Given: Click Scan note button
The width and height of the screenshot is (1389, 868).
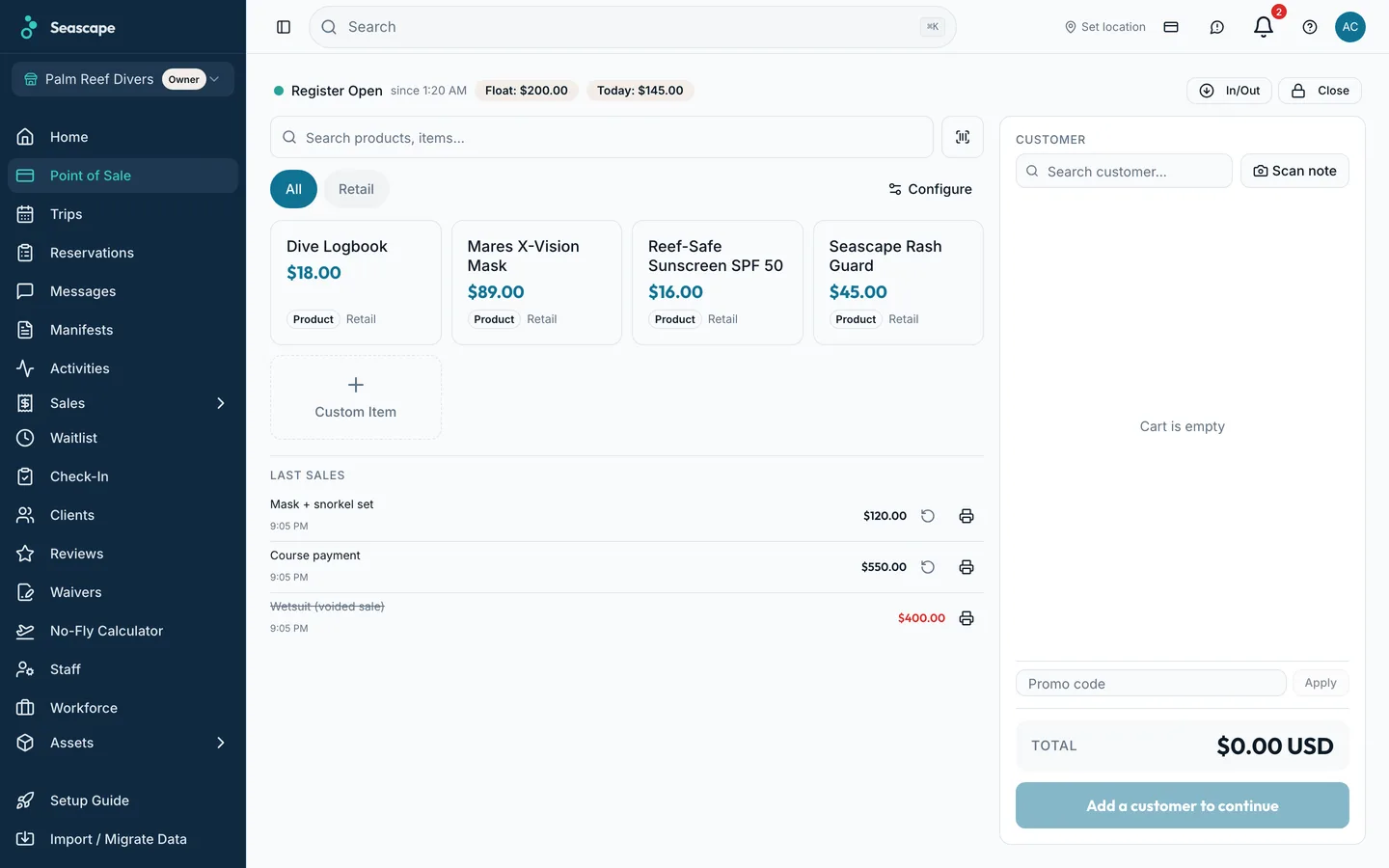Looking at the screenshot, I should pyautogui.click(x=1294, y=171).
